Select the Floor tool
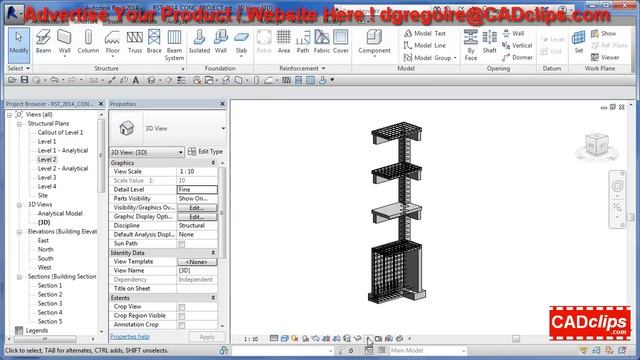640x360 pixels. coord(112,42)
